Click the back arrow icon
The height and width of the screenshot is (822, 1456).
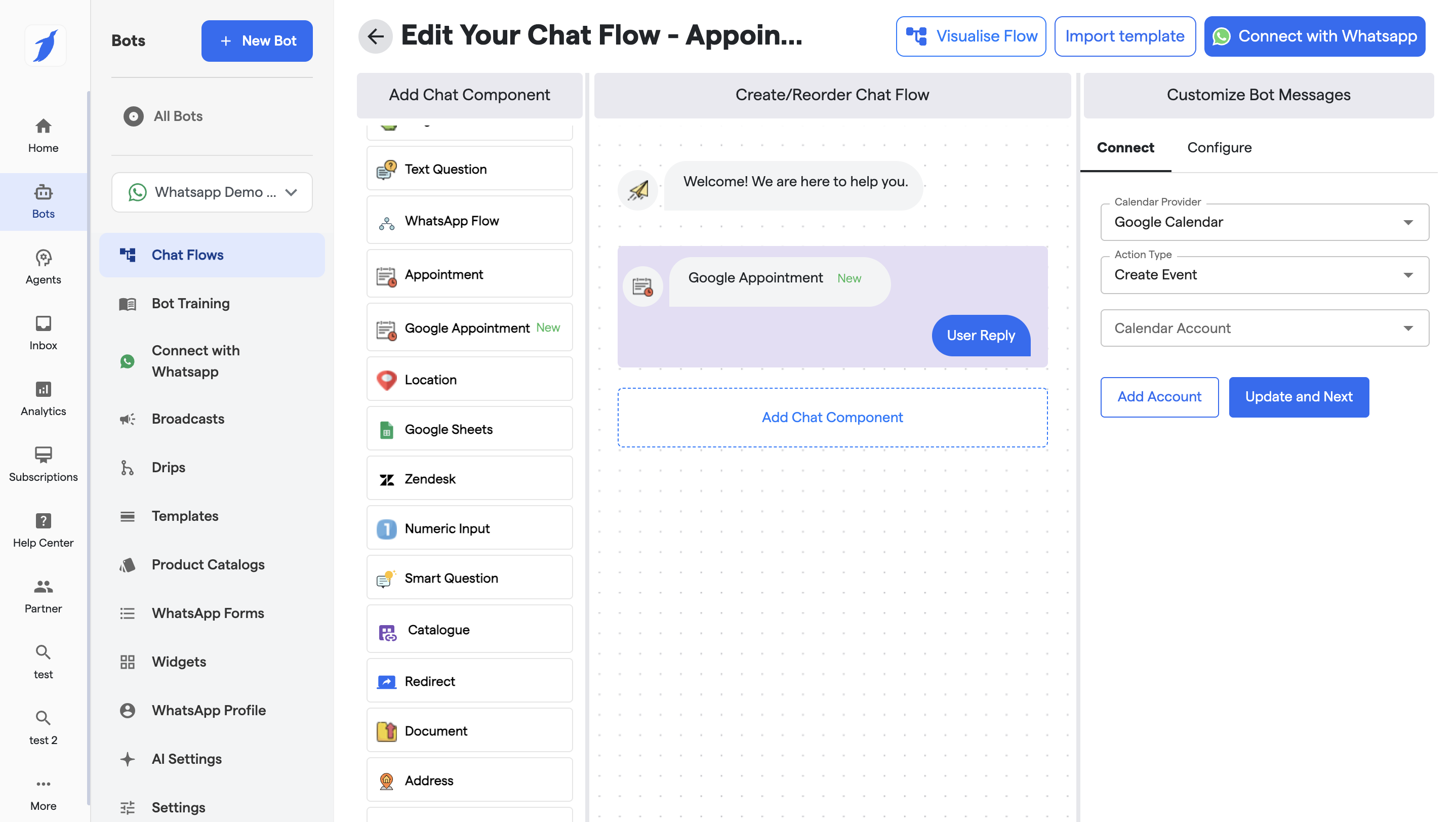tap(375, 36)
